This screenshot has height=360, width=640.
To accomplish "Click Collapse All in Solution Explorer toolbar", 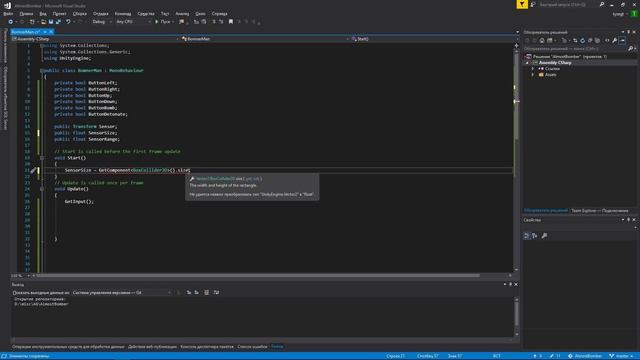I will click(590, 40).
